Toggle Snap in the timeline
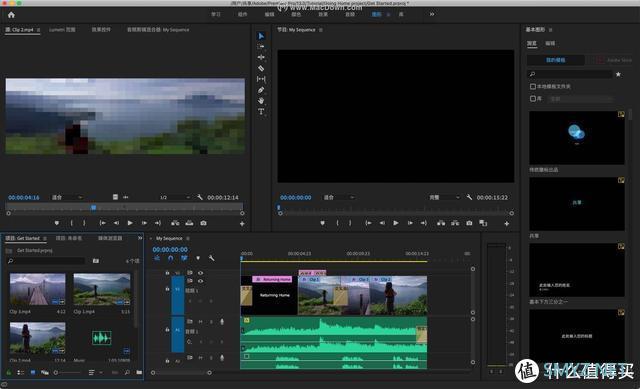Screen dimensions: 640x389 pos(171,258)
